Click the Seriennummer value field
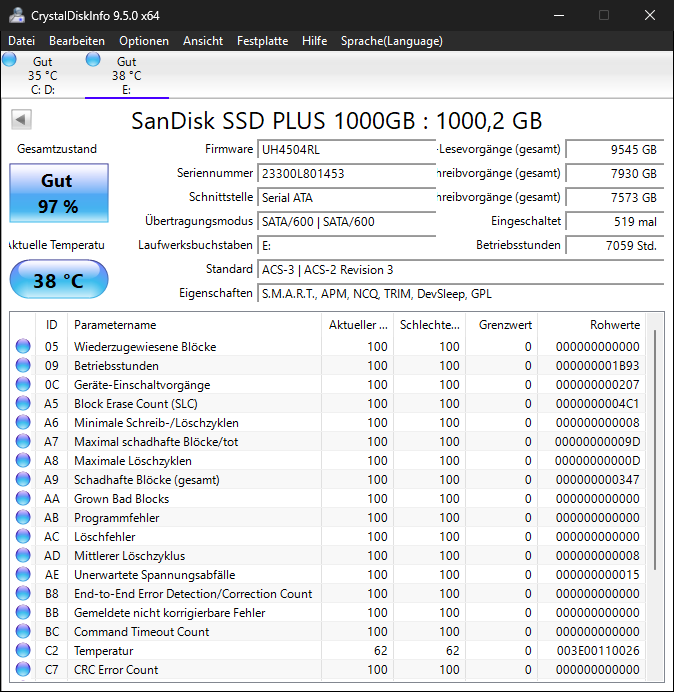The width and height of the screenshot is (674, 692). (346, 173)
